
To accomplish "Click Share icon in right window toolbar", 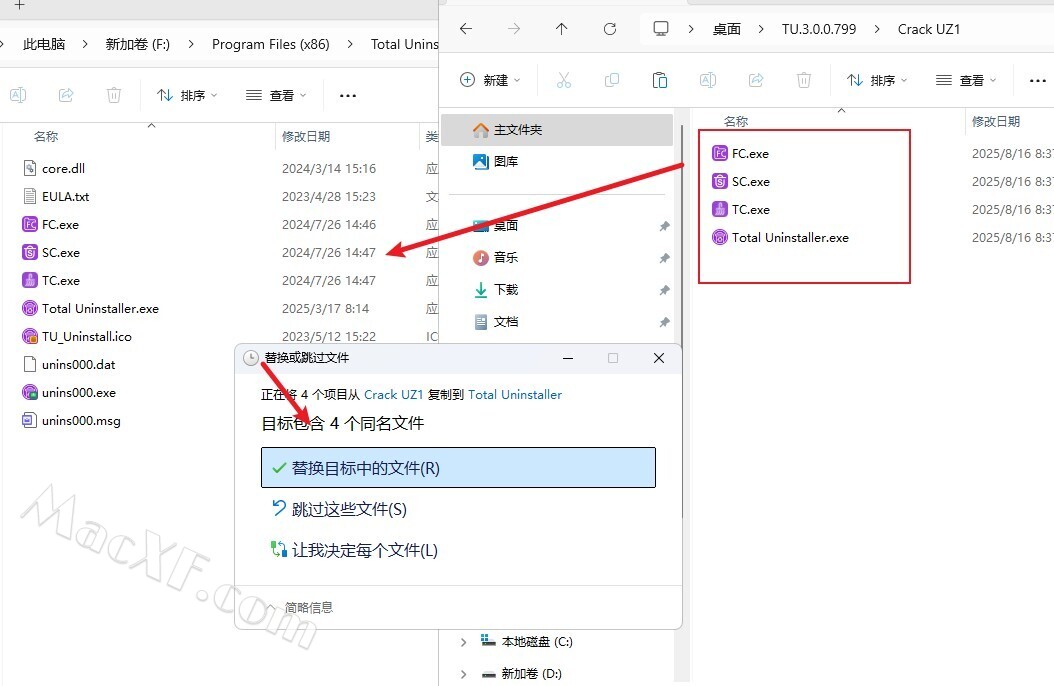I will (x=756, y=81).
